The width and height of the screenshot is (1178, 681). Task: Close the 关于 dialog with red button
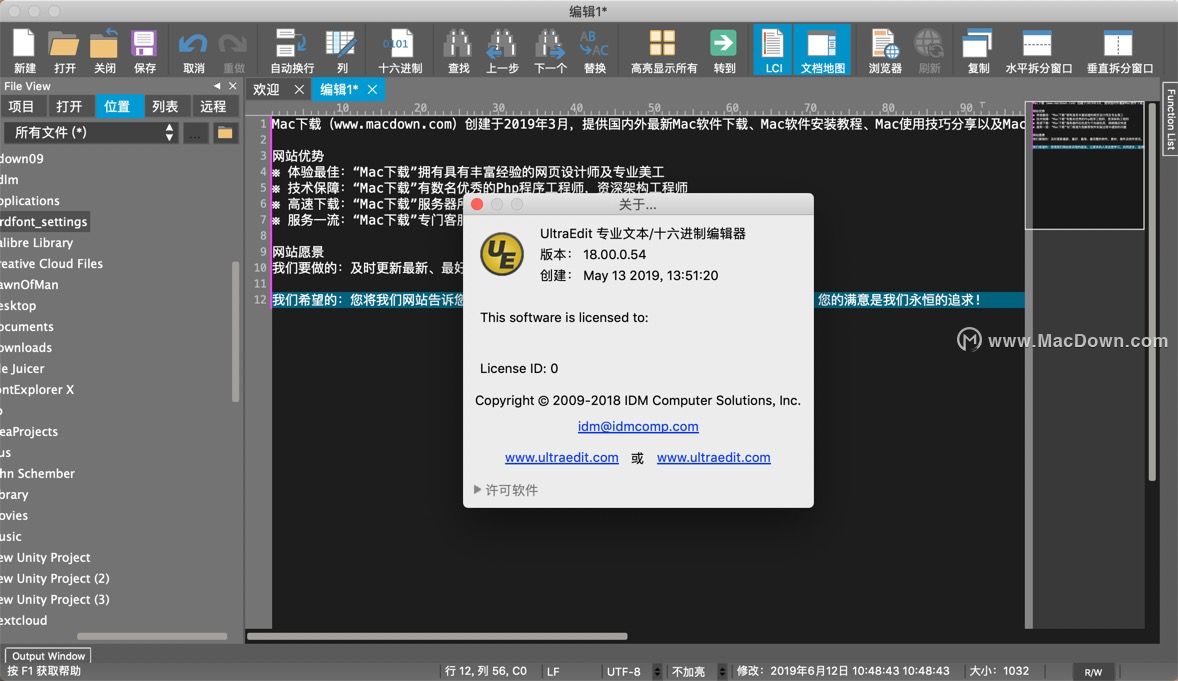(x=477, y=204)
